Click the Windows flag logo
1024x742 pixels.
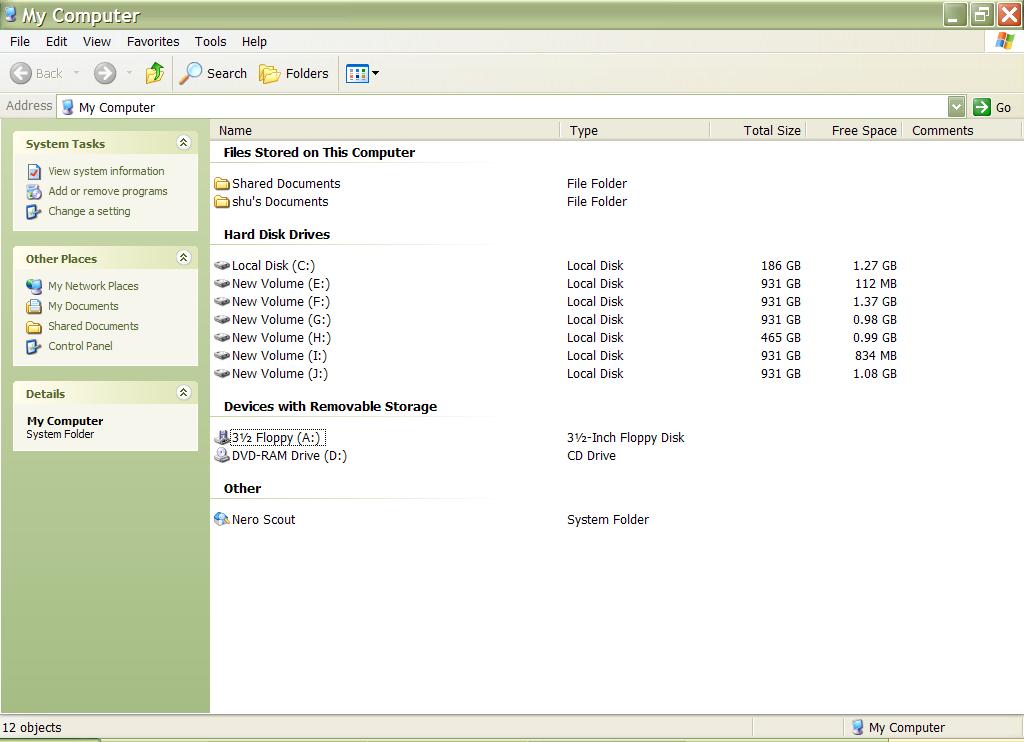point(1004,40)
